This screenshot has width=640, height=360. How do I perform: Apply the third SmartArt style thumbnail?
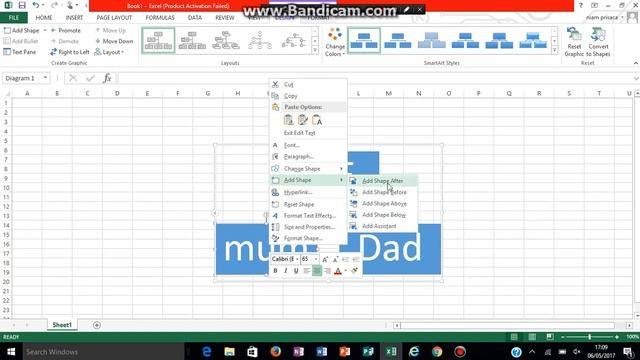coord(431,41)
